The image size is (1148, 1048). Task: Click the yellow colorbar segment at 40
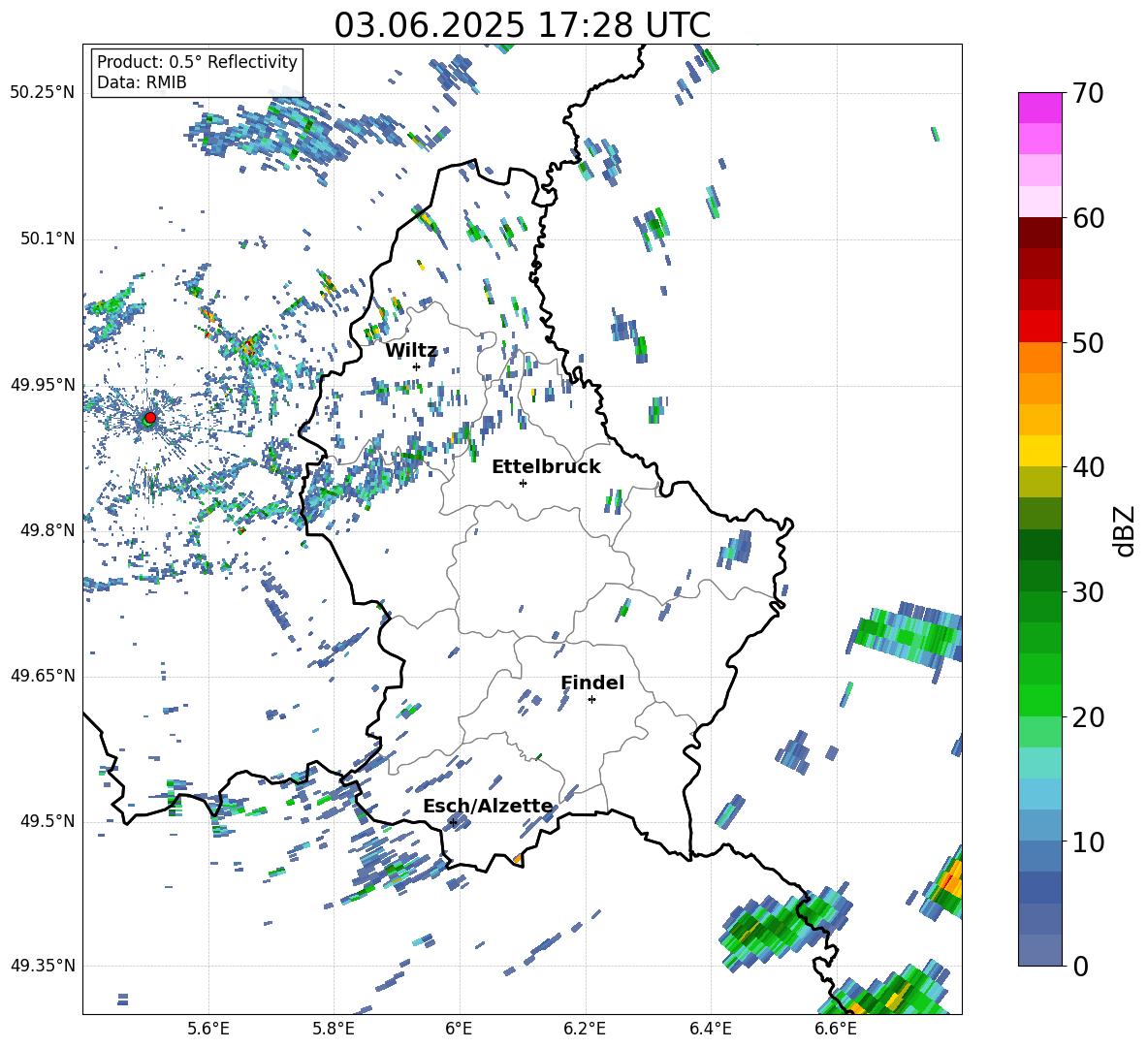click(1039, 451)
